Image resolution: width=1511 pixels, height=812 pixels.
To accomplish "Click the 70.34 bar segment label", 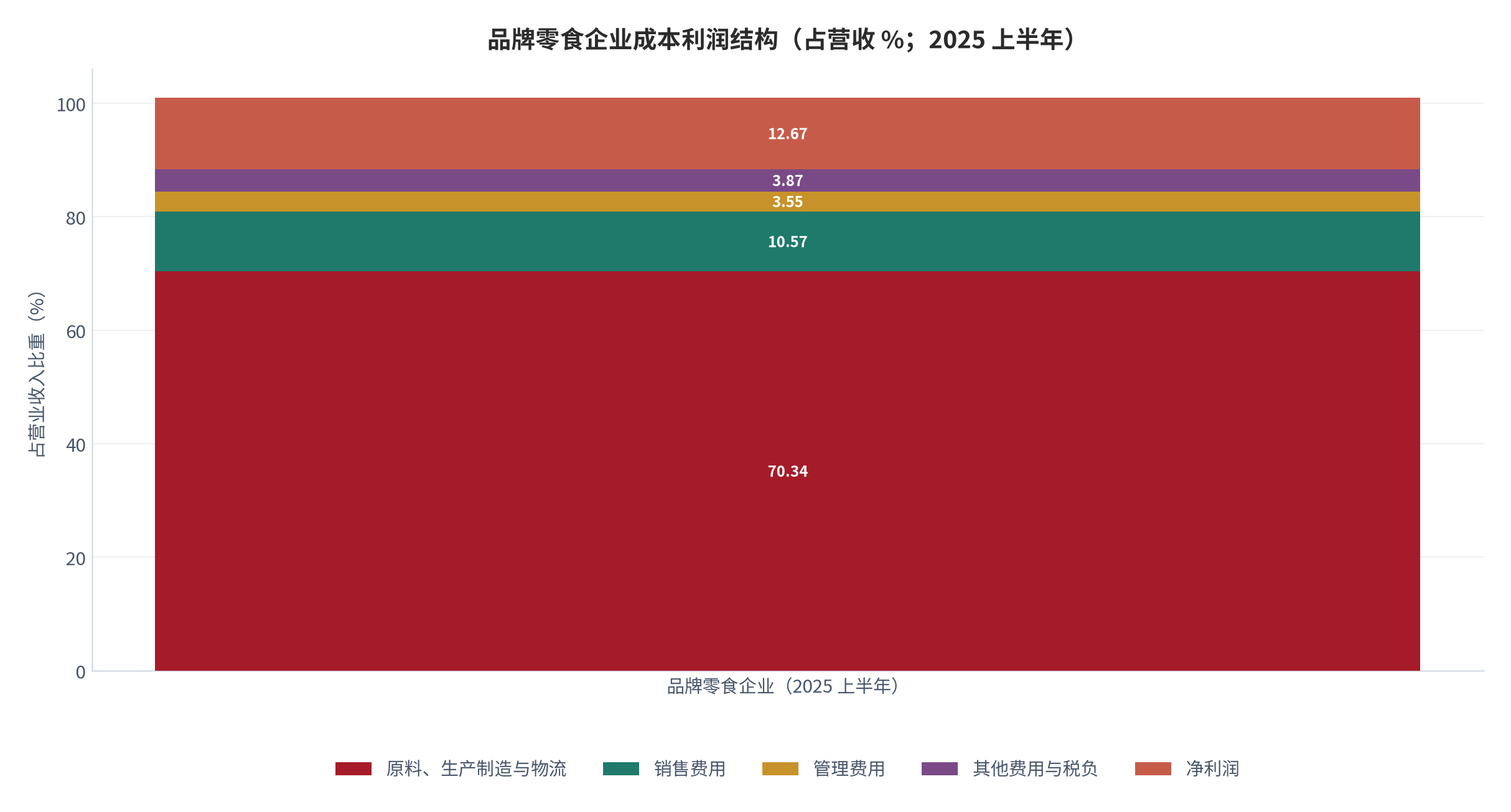I will (x=788, y=472).
